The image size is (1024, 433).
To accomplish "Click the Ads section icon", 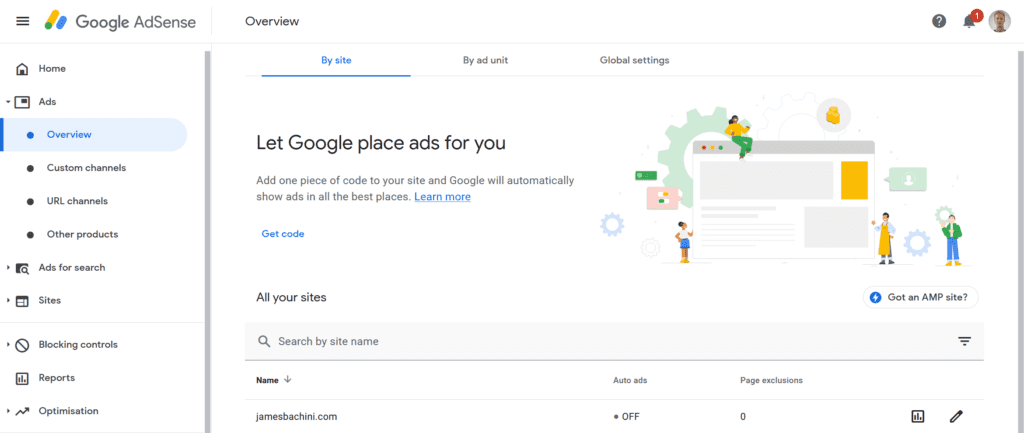I will [x=22, y=102].
